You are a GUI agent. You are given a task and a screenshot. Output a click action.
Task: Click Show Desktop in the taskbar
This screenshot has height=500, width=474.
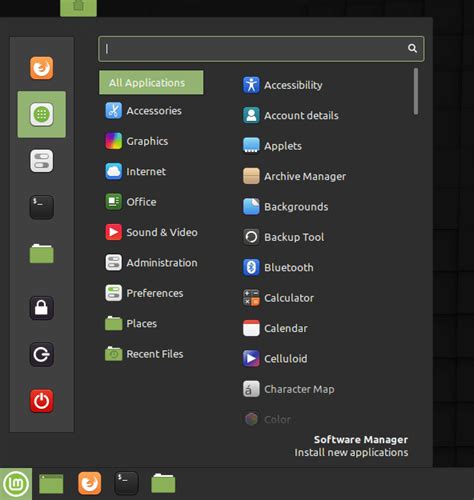tap(51, 484)
